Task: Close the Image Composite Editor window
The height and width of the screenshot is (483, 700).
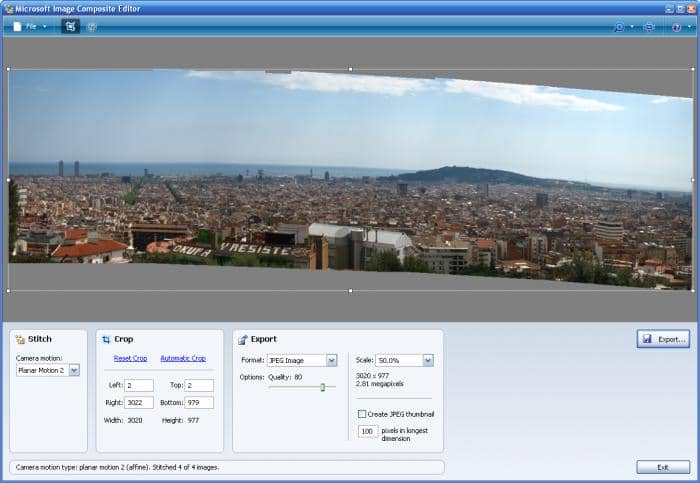Action: [x=692, y=8]
